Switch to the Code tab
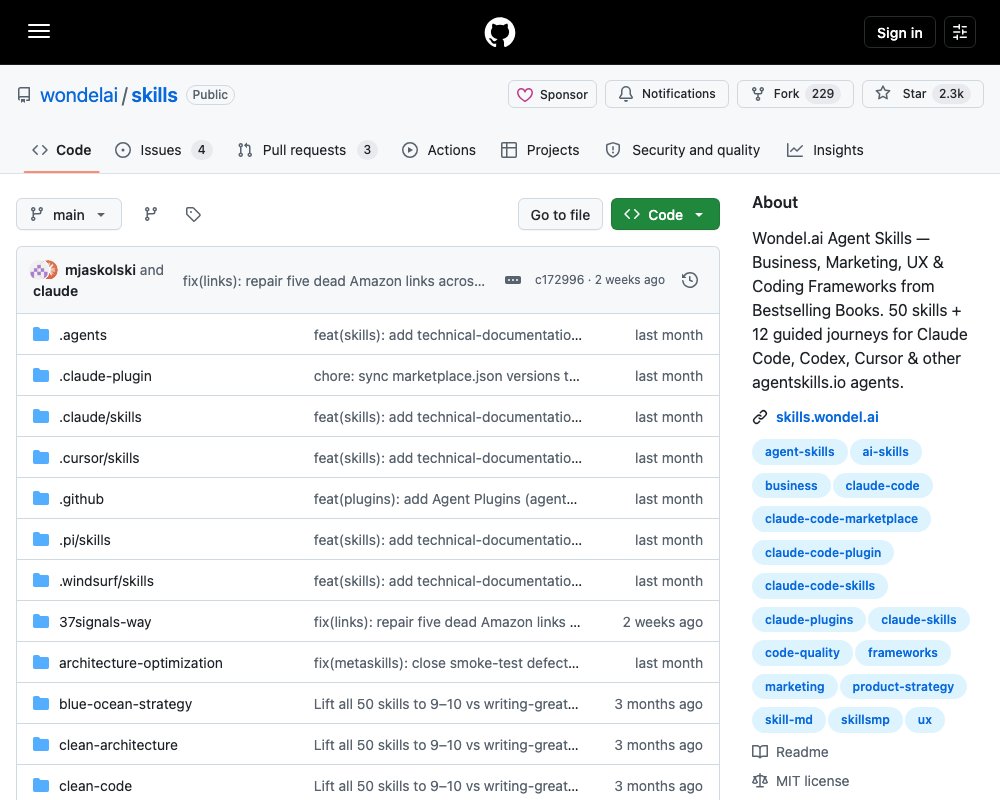1000x800 pixels. point(62,150)
